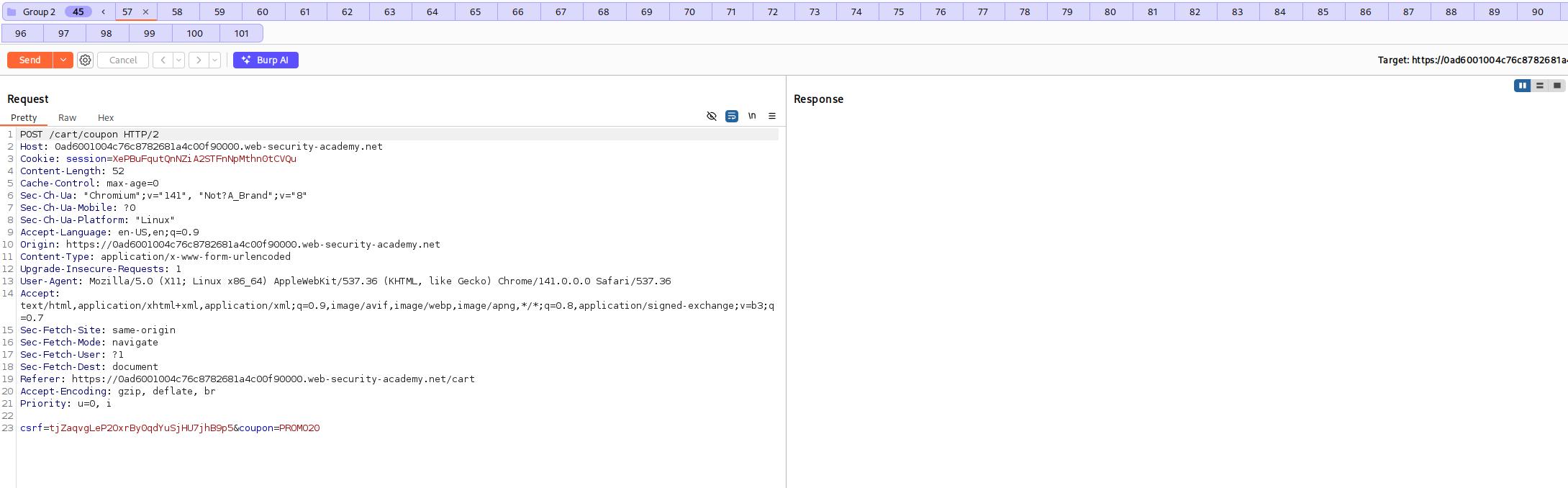
Task: Open back history dropdown arrow
Action: click(179, 60)
